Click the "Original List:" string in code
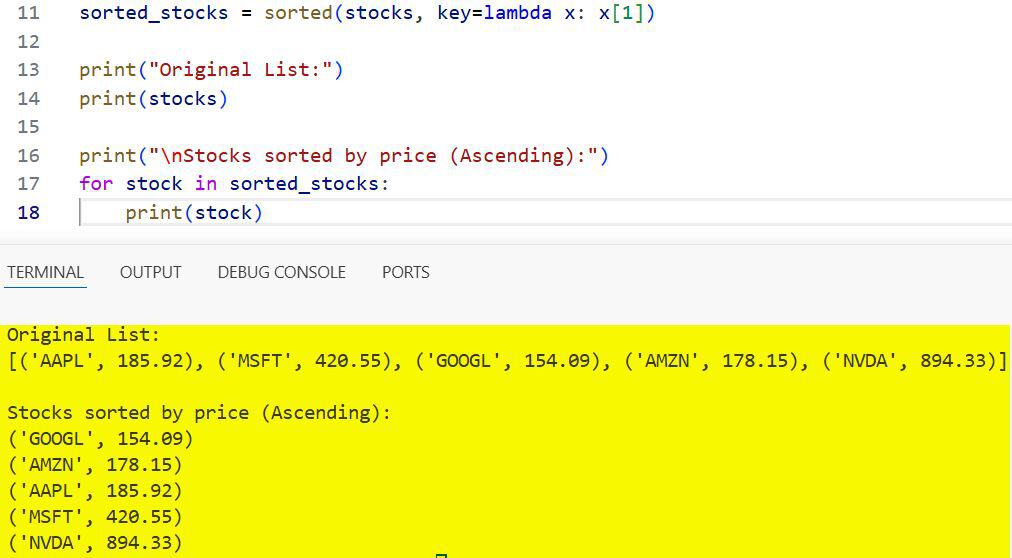The width and height of the screenshot is (1012, 558). coord(240,70)
